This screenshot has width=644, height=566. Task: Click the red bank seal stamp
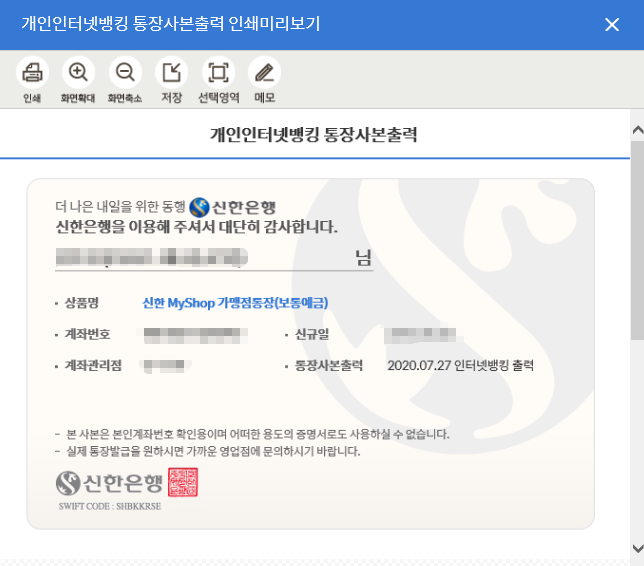(183, 482)
